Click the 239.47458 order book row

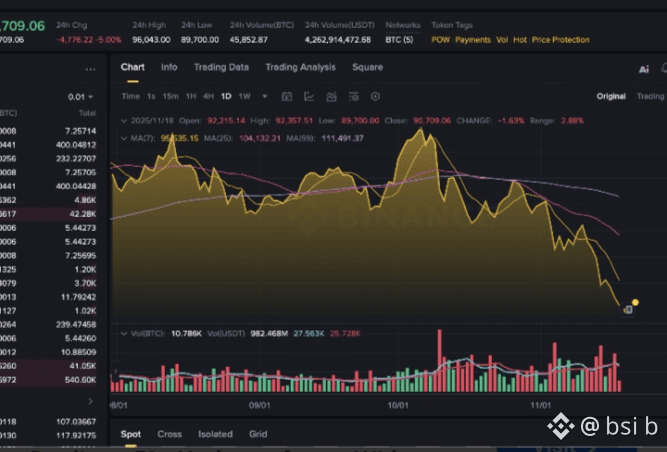(x=48, y=324)
